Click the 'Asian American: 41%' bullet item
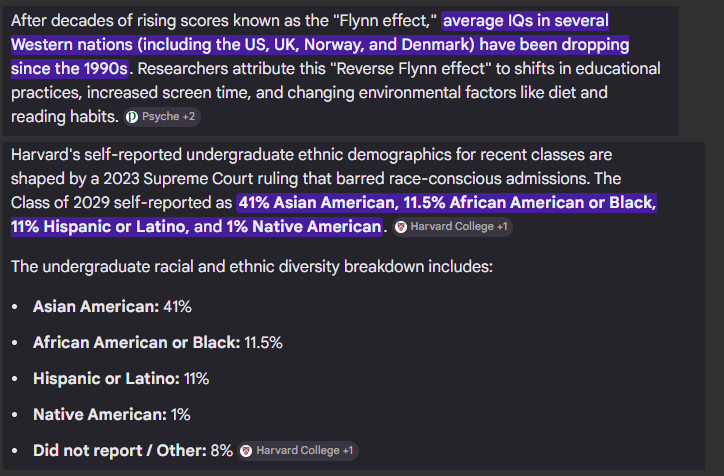Viewport: 724px width, 476px height. click(112, 307)
